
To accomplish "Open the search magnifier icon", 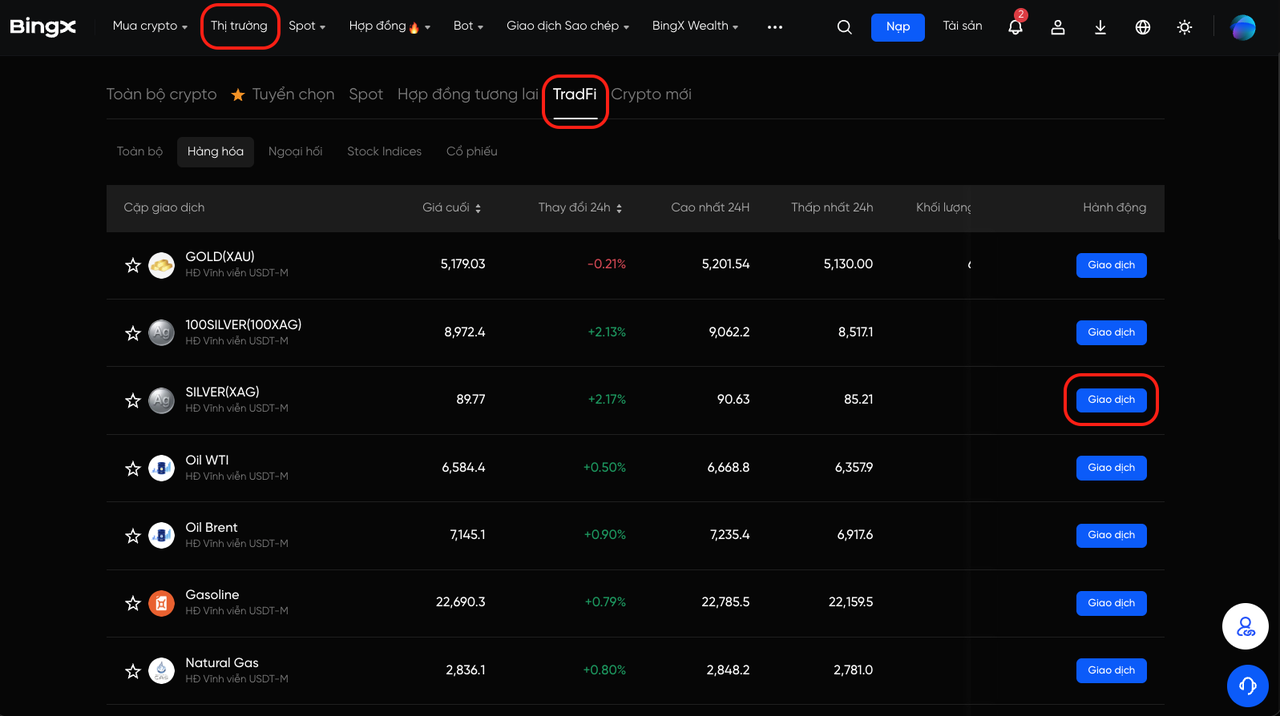I will pos(844,27).
